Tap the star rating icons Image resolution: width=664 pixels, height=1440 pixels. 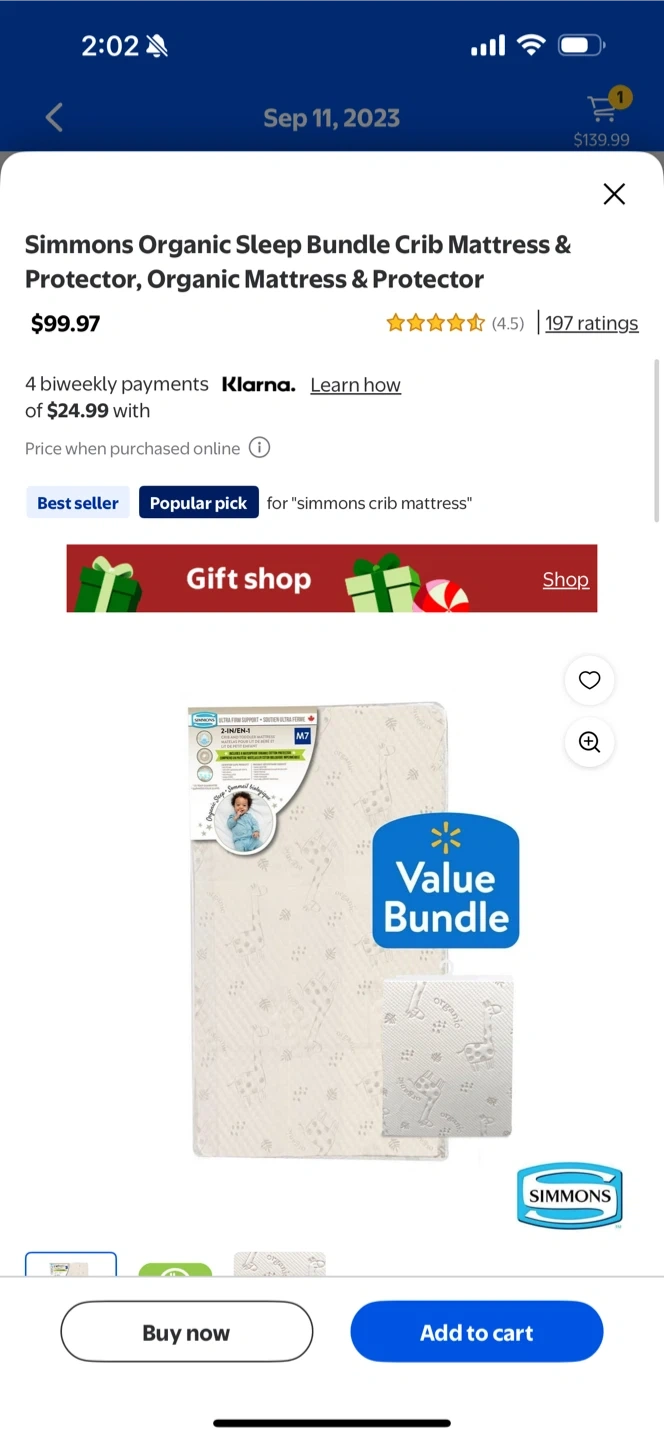tap(435, 323)
